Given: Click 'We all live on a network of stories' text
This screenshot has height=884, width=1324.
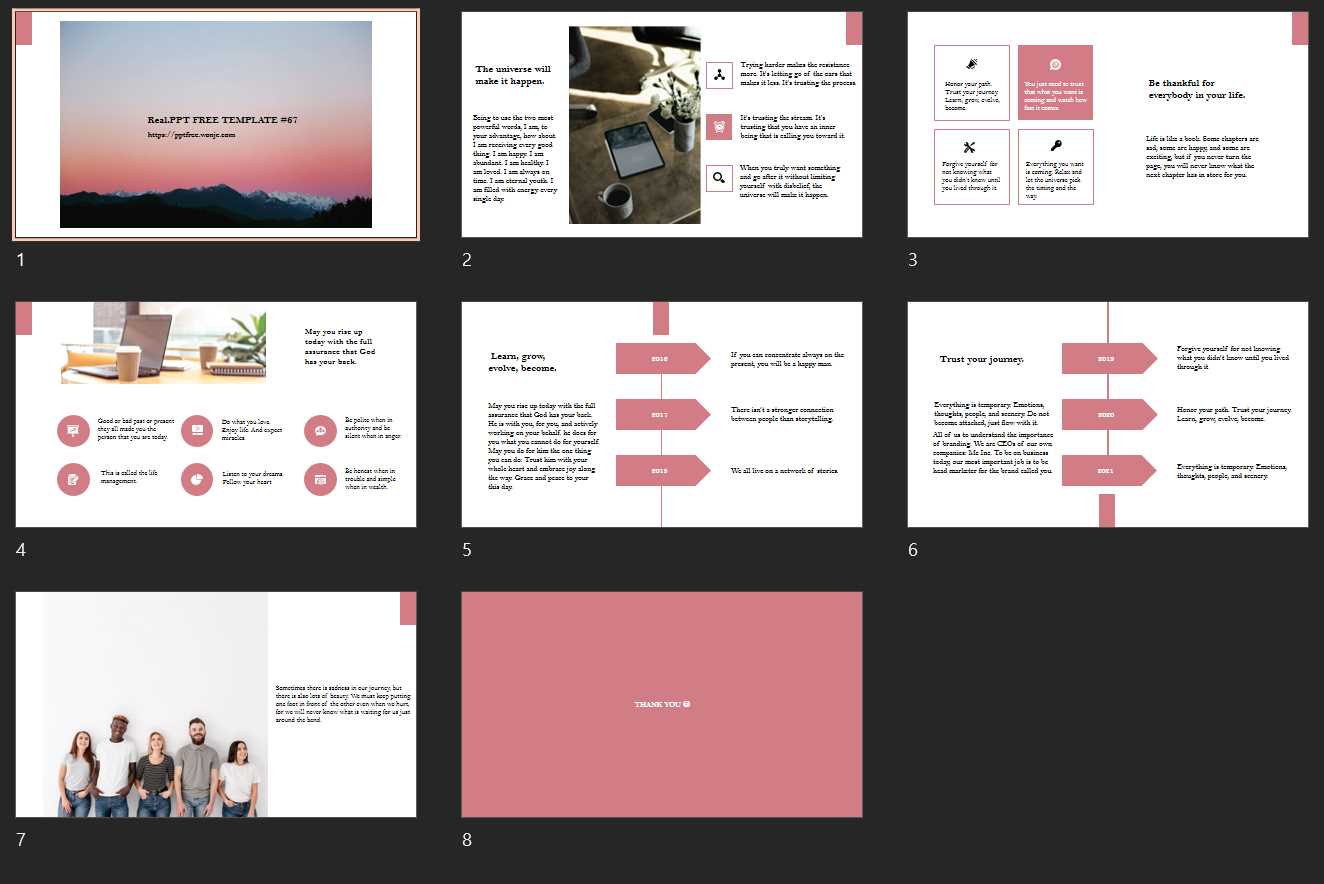Looking at the screenshot, I should tap(784, 470).
